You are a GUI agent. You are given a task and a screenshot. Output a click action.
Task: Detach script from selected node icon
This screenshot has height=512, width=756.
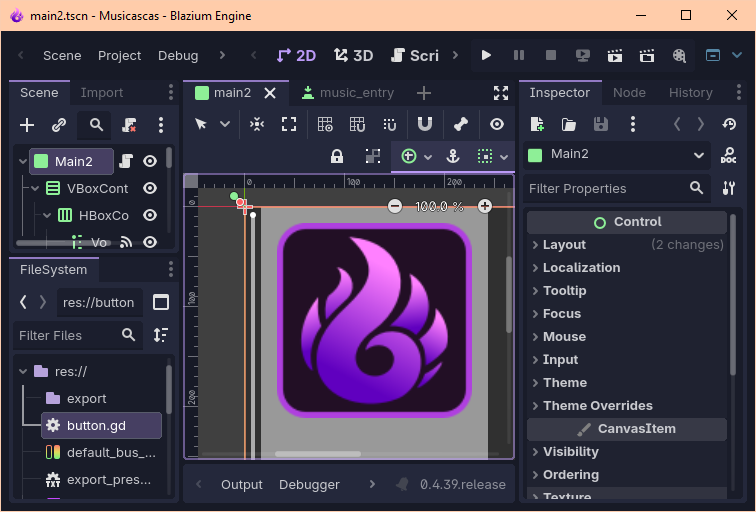[x=129, y=125]
